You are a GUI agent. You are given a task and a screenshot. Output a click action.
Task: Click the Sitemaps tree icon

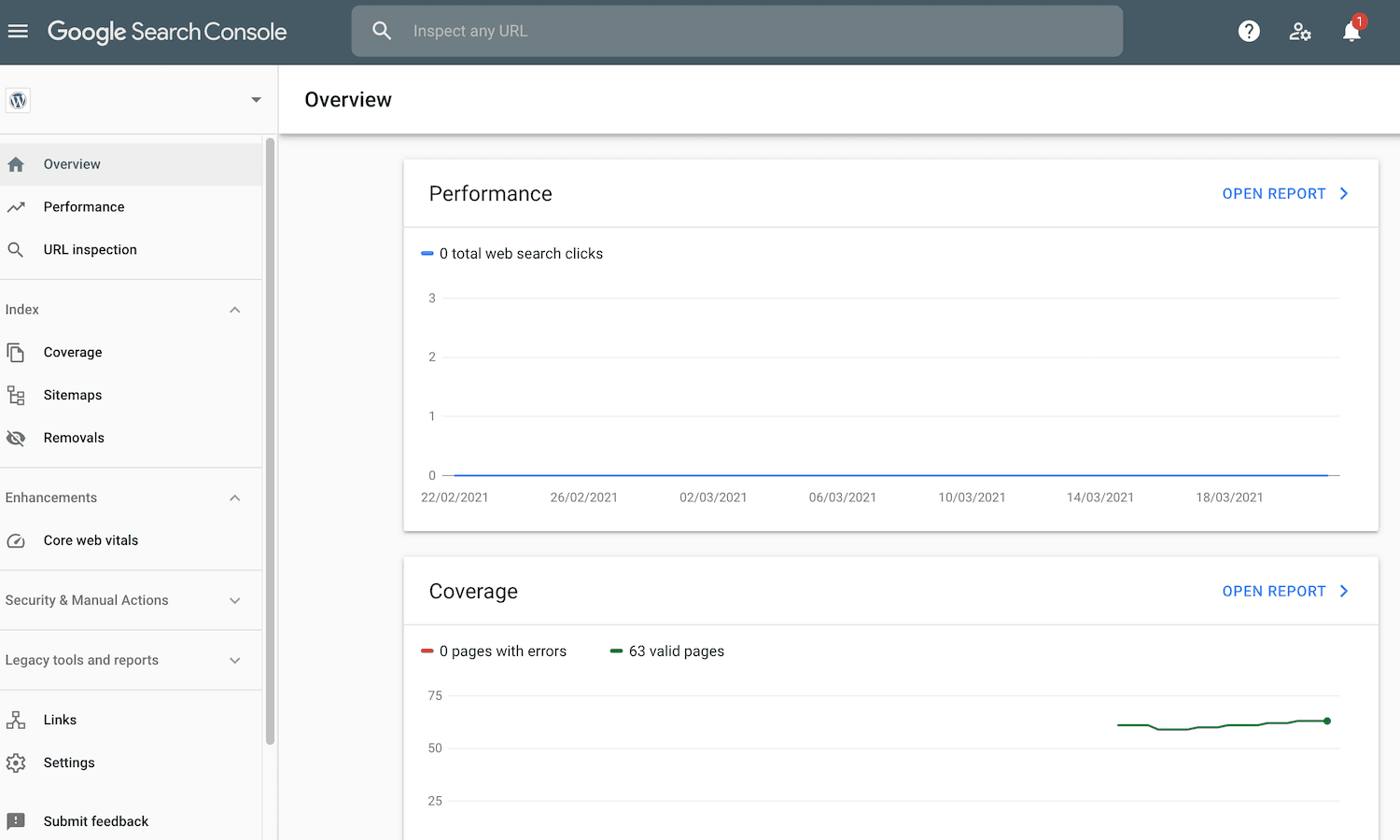(x=16, y=395)
